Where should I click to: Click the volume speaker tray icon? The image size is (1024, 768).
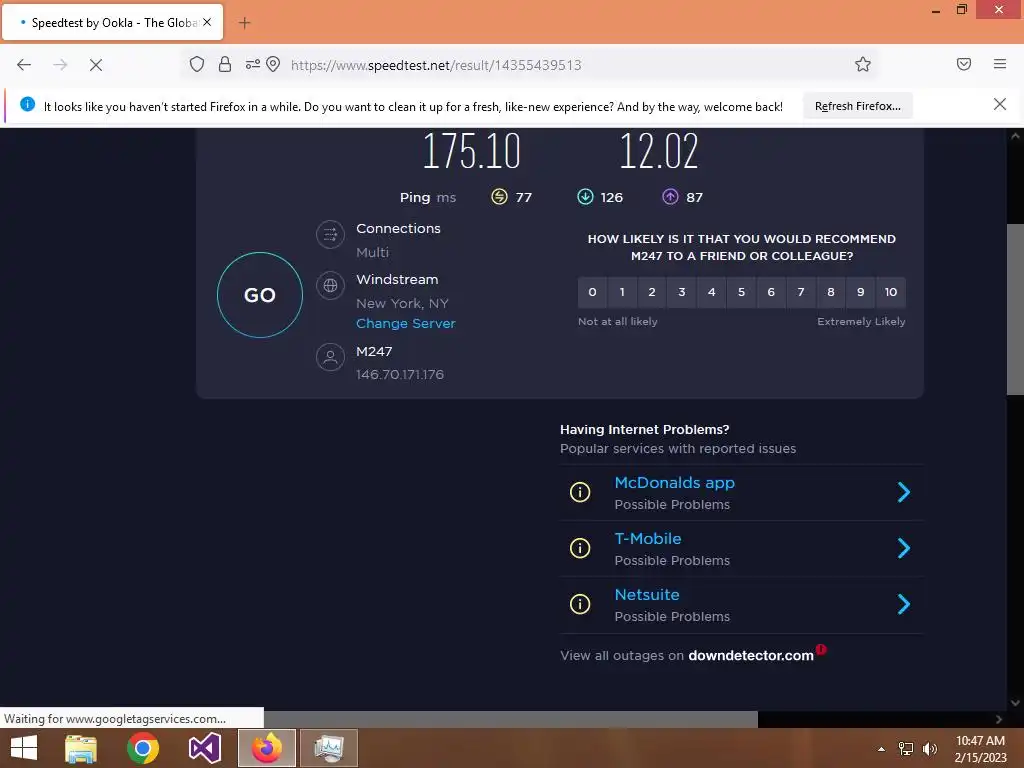click(930, 749)
